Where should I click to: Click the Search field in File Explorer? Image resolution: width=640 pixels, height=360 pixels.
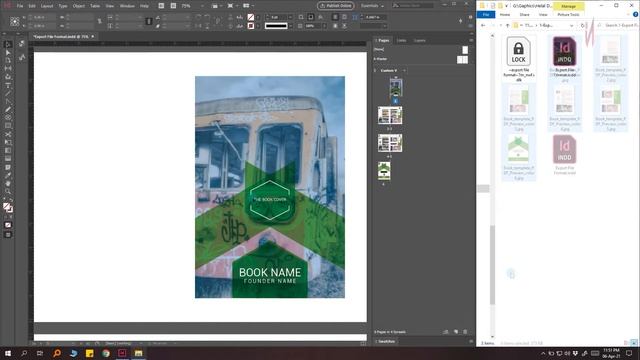coord(617,25)
